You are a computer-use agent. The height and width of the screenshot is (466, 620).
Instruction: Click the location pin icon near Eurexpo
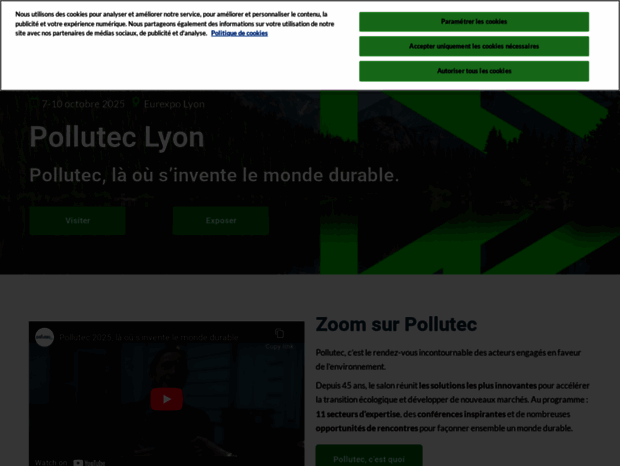pos(136,103)
